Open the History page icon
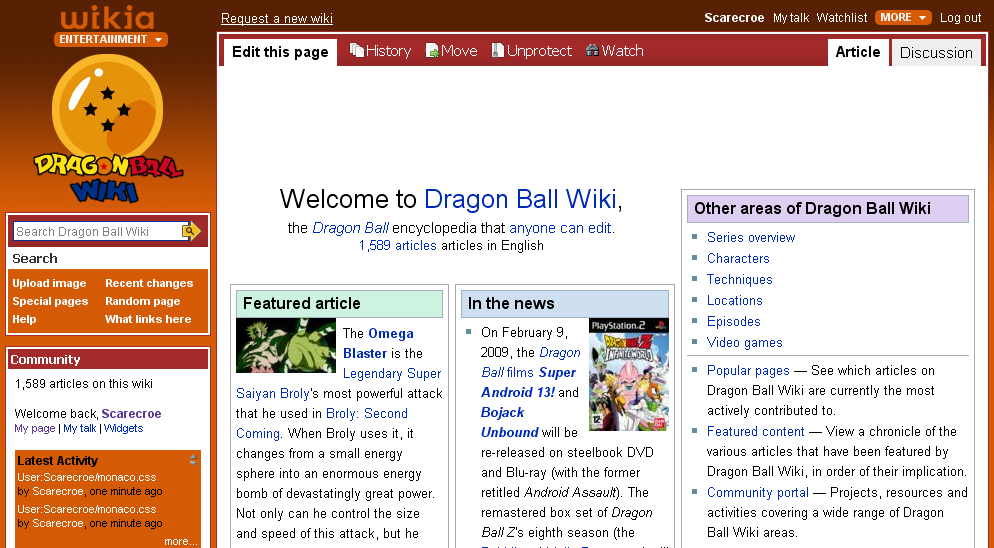994x548 pixels. point(357,51)
